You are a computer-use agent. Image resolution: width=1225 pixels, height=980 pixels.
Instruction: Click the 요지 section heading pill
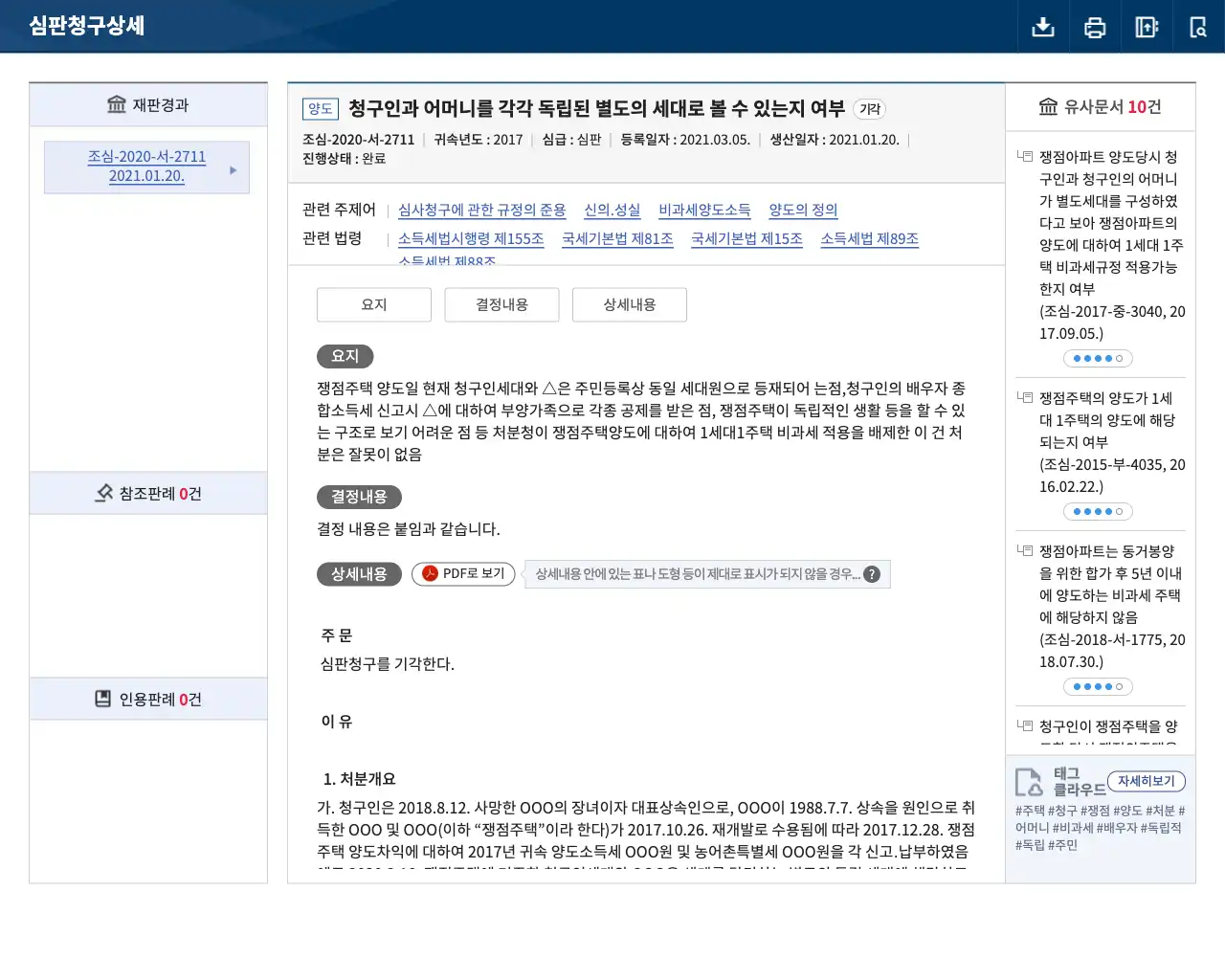(x=345, y=356)
